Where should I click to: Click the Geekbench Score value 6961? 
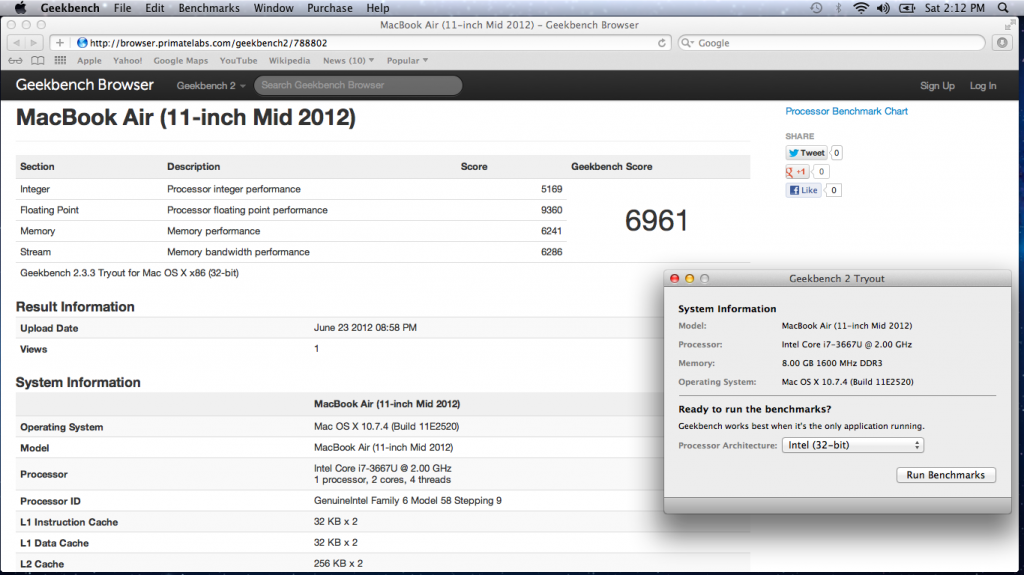pos(656,220)
